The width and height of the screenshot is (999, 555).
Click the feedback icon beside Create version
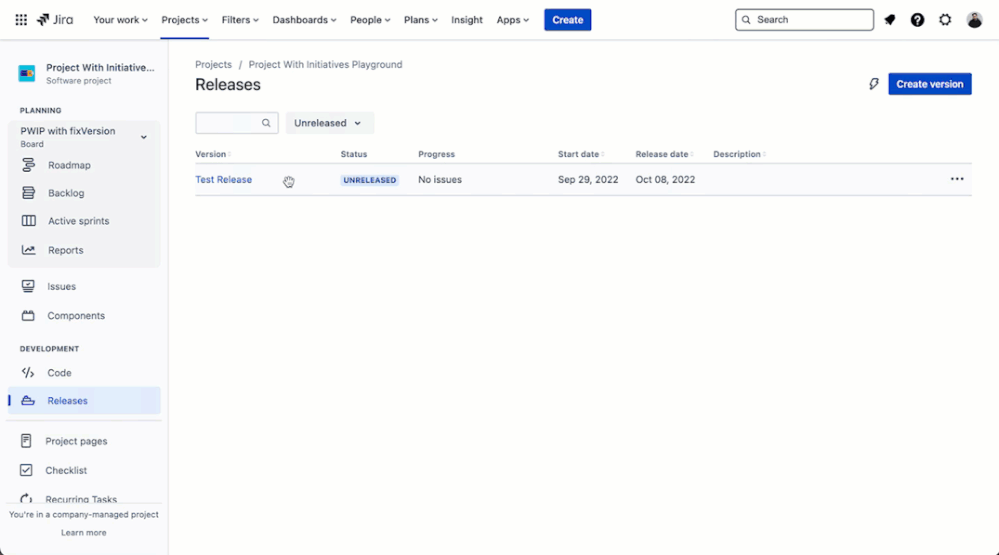[873, 84]
